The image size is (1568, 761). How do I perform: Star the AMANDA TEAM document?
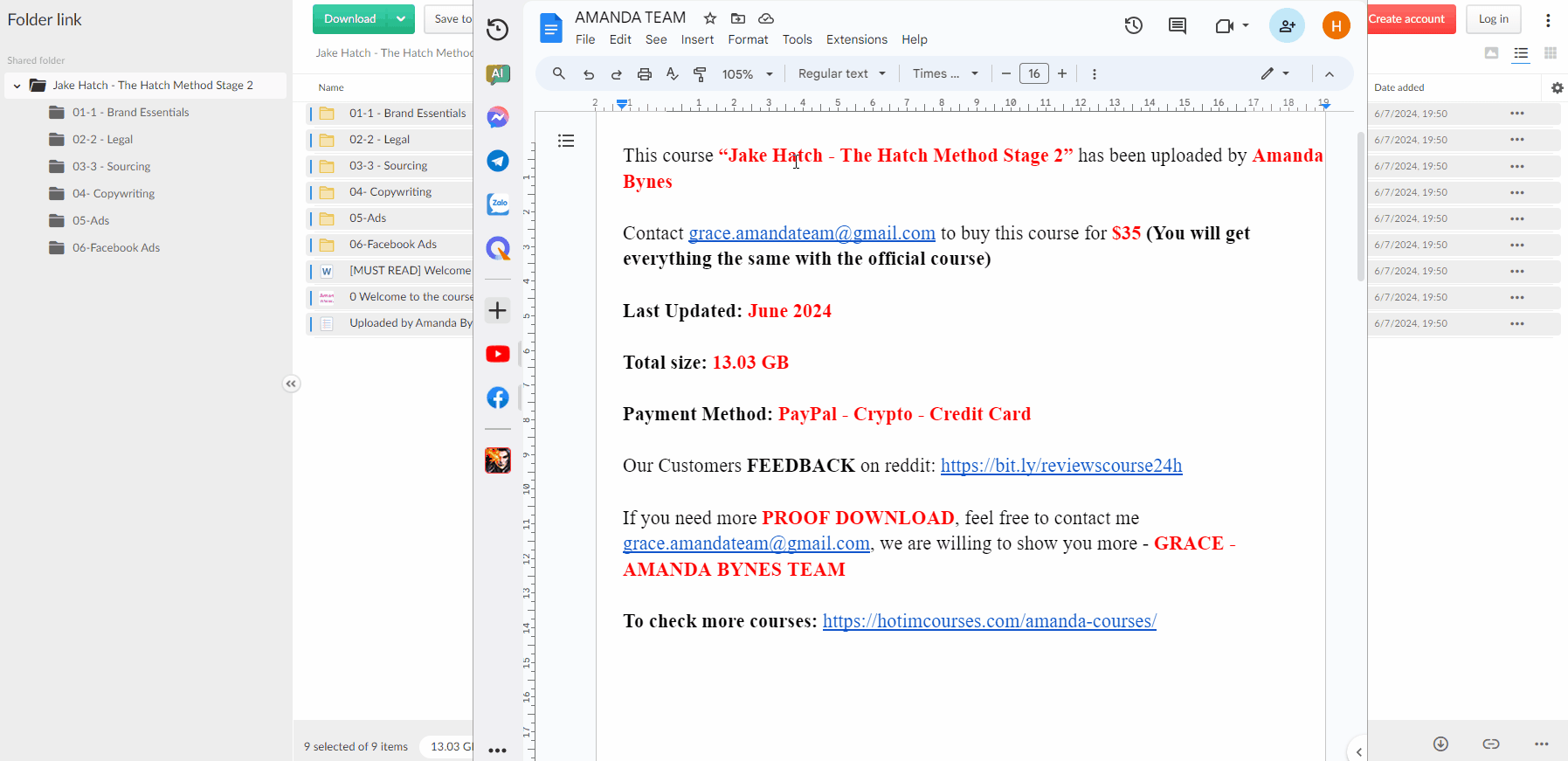pyautogui.click(x=710, y=18)
